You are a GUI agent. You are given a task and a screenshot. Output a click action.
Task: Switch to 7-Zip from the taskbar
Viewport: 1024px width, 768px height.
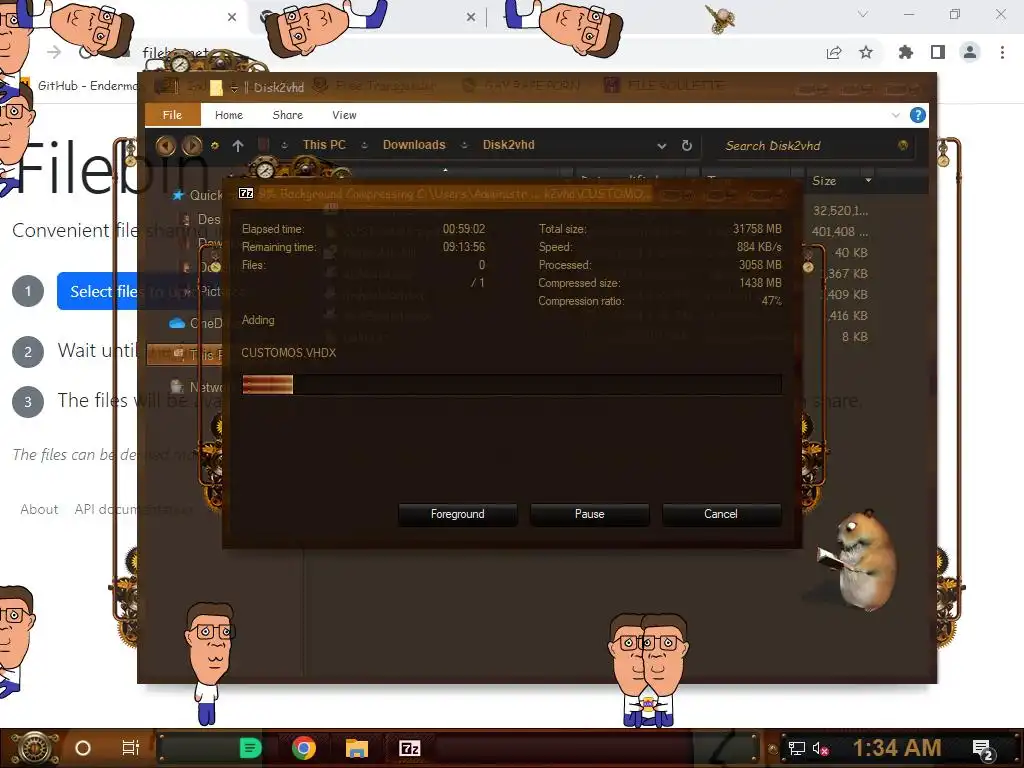(x=409, y=748)
